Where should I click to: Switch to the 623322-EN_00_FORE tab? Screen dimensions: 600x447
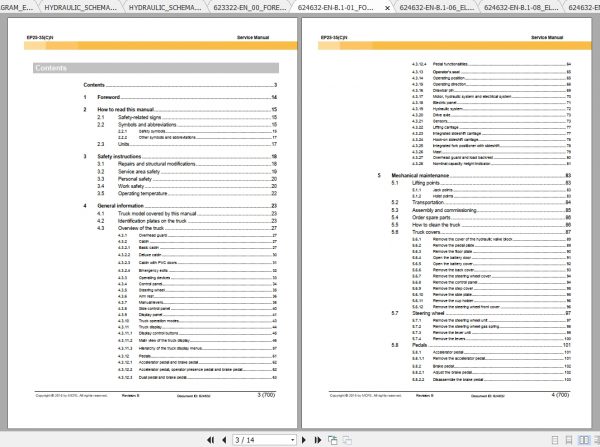coord(249,7)
